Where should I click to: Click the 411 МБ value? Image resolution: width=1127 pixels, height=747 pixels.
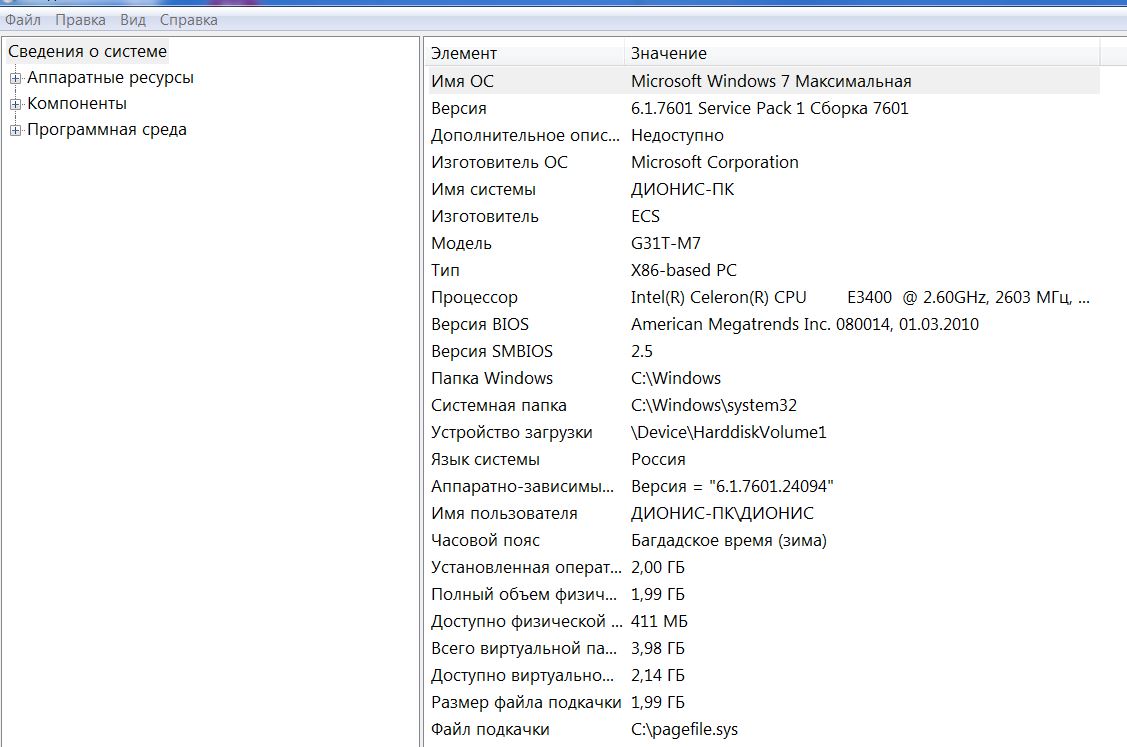click(659, 622)
